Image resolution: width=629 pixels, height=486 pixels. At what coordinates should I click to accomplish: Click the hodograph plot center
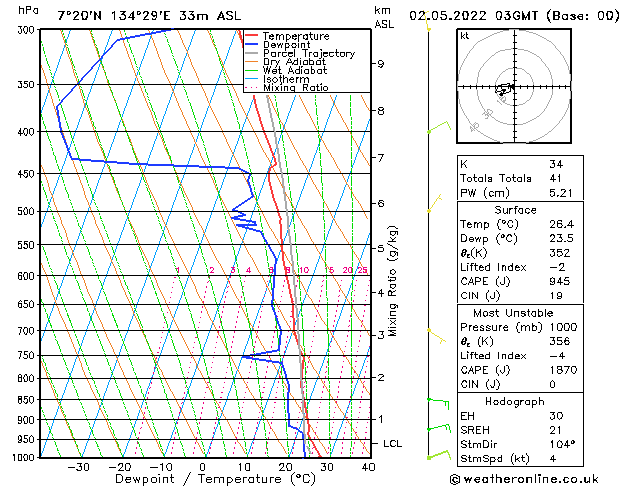pyautogui.click(x=514, y=87)
